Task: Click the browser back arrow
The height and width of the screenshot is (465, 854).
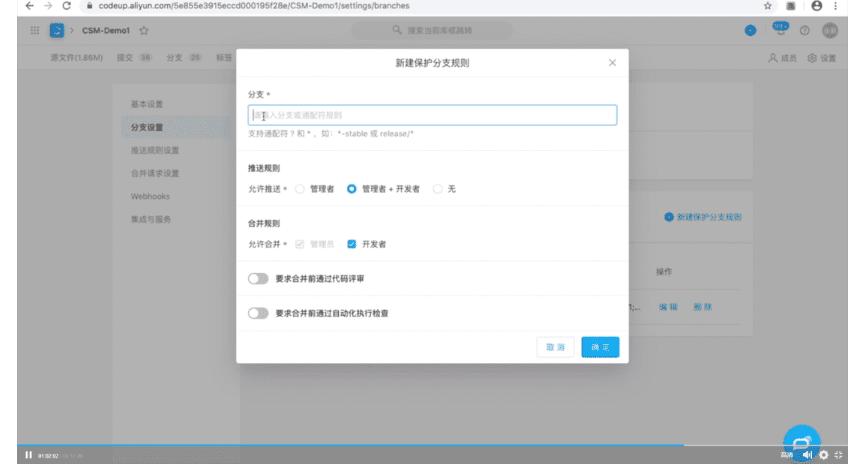Action: [x=29, y=5]
